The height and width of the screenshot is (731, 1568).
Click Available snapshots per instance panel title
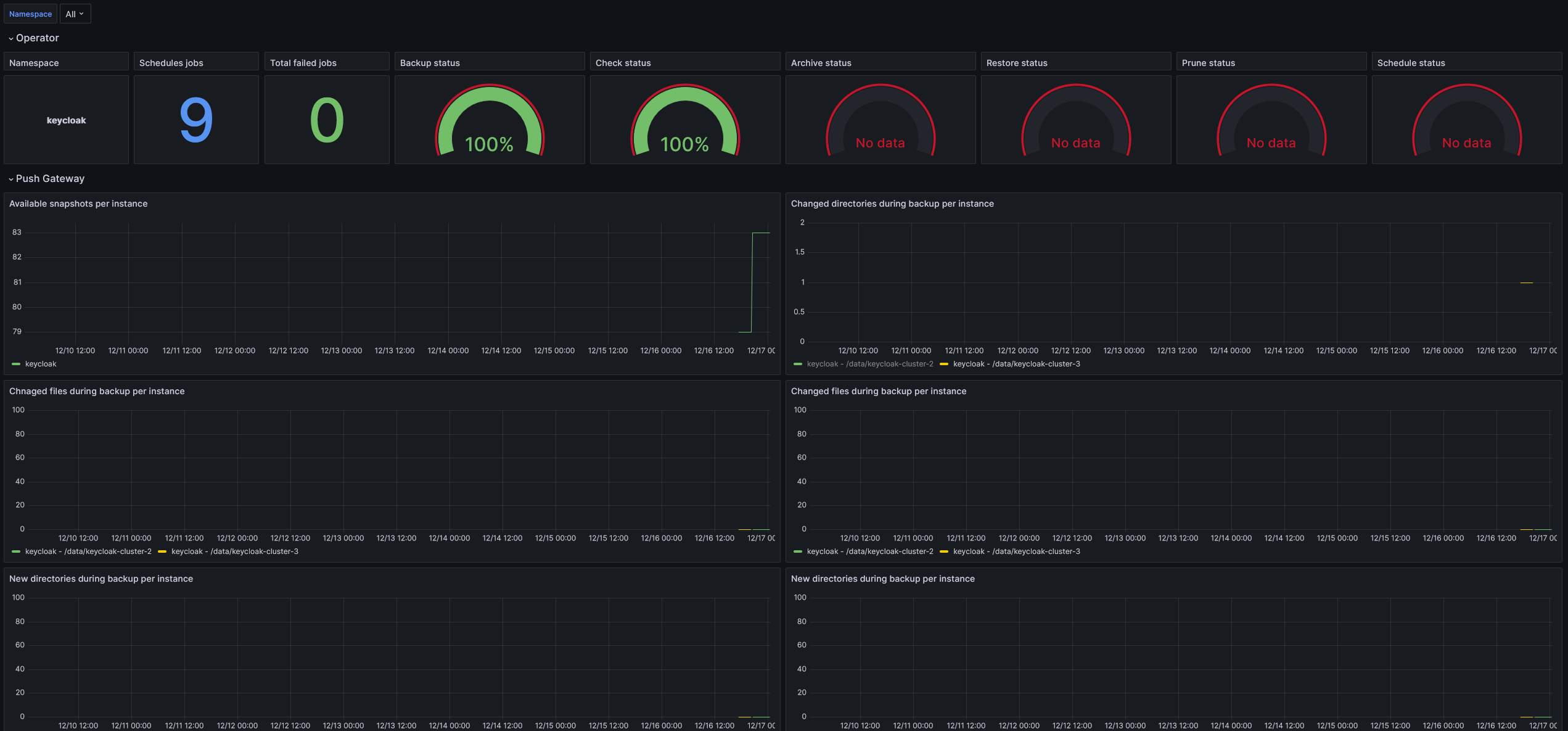78,204
